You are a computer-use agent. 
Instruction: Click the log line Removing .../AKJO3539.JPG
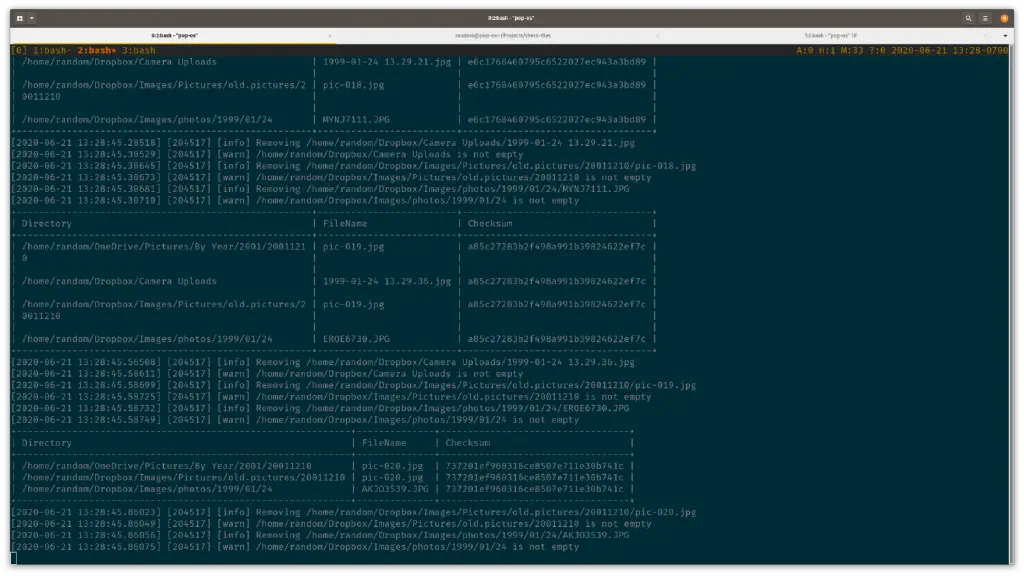point(320,536)
